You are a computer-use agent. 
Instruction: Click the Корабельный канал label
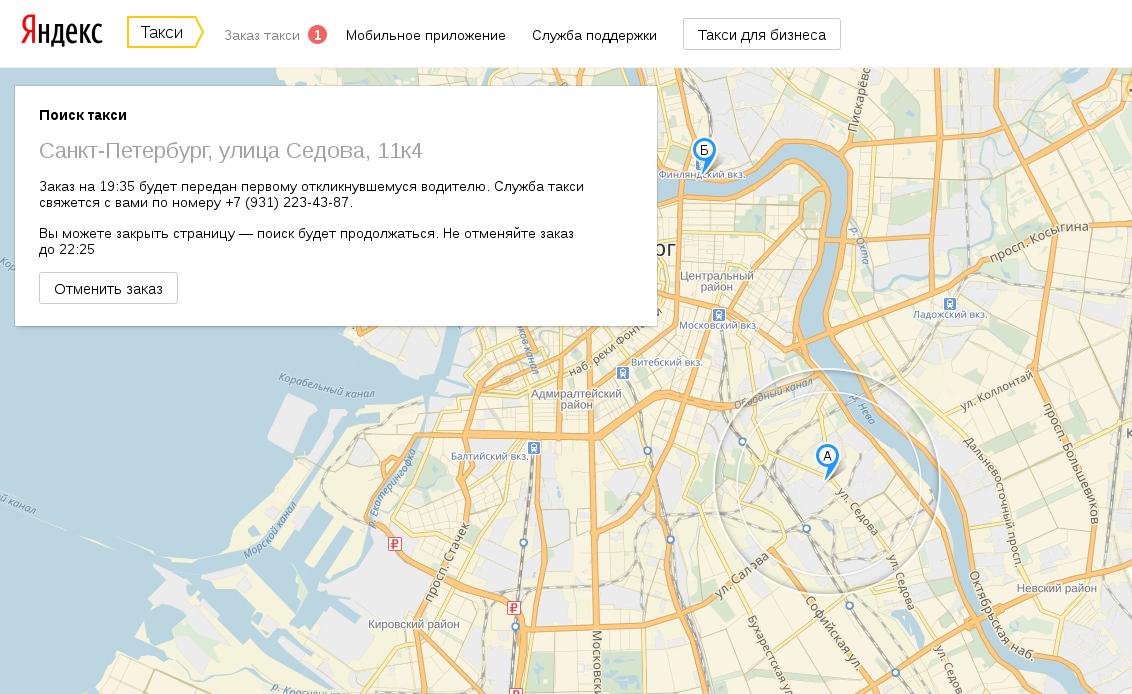[326, 386]
